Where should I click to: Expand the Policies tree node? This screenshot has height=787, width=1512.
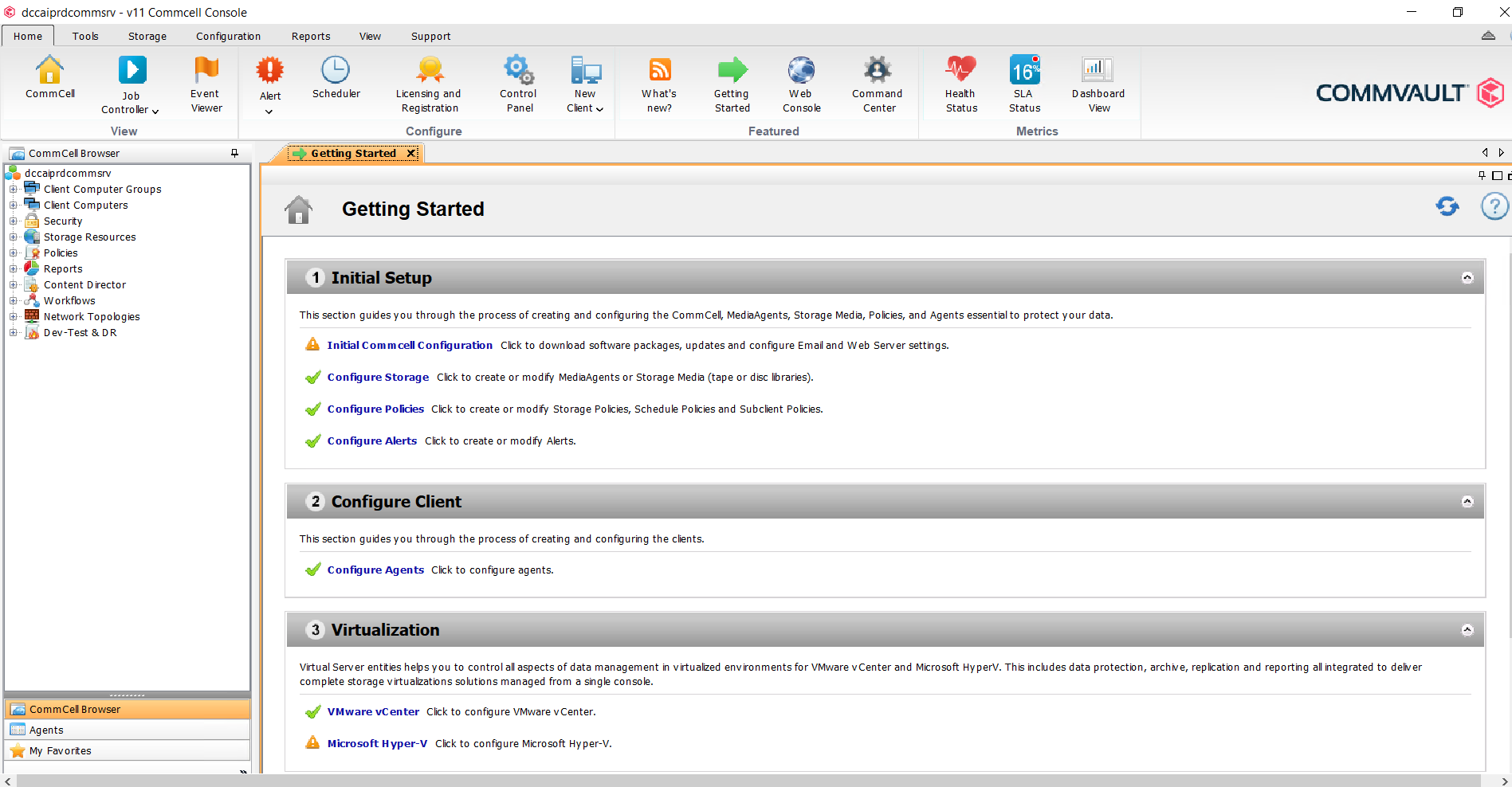[13, 253]
